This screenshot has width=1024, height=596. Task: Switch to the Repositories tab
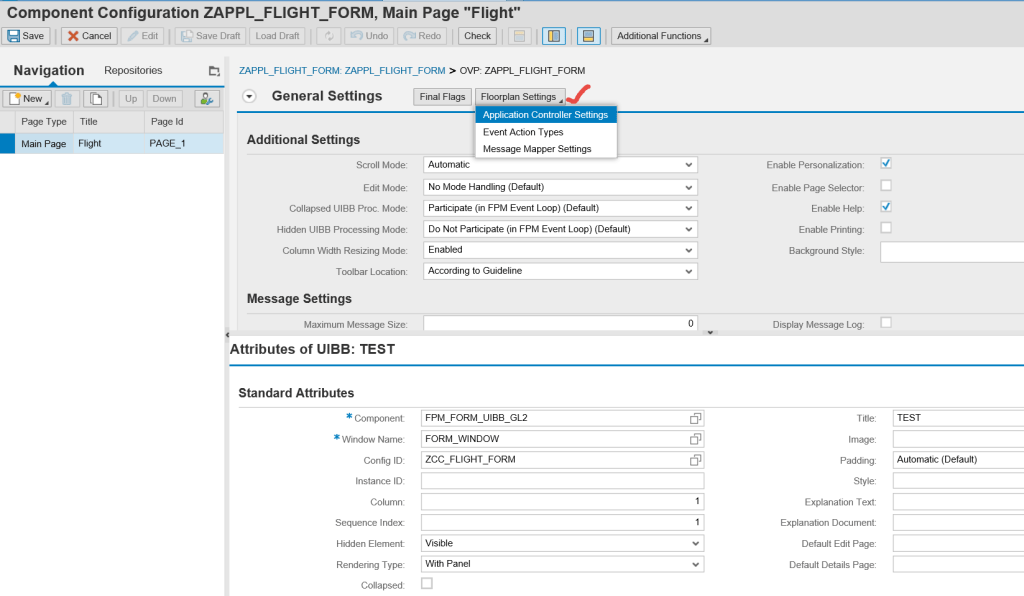133,70
